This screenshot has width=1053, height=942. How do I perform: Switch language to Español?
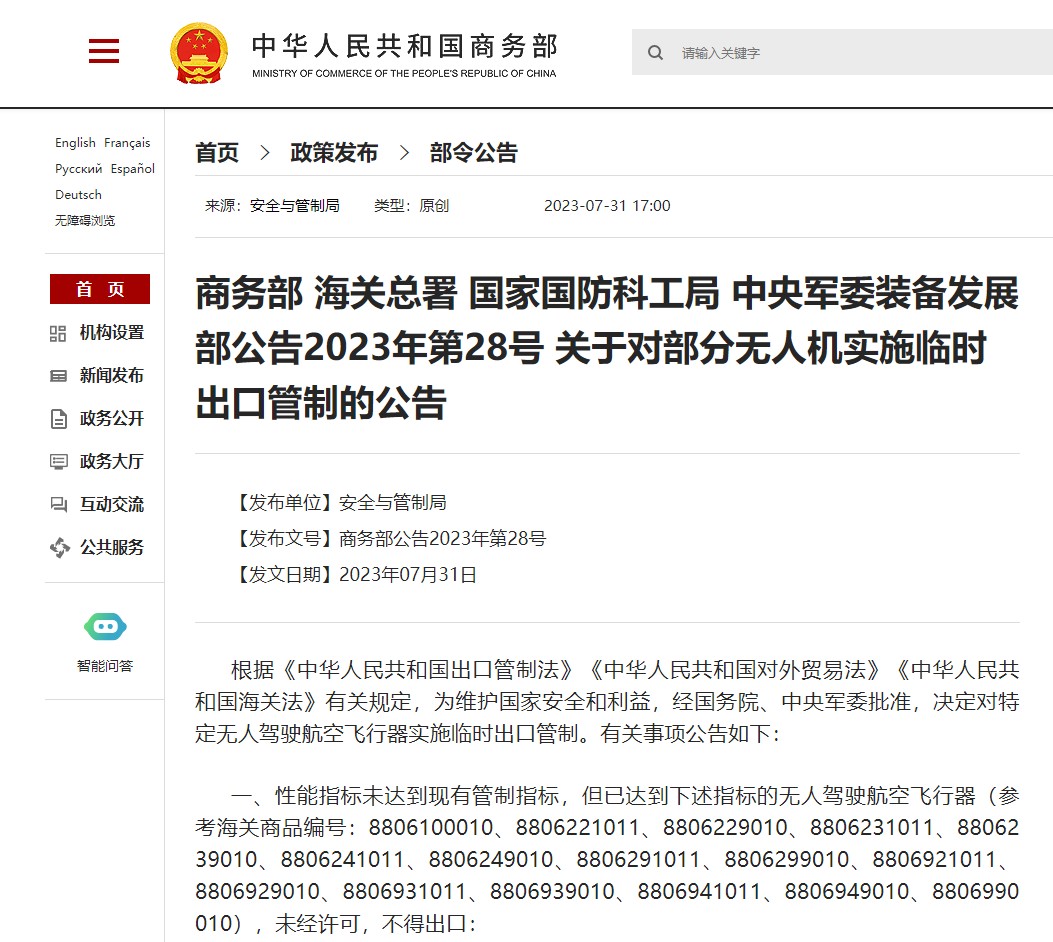(132, 169)
